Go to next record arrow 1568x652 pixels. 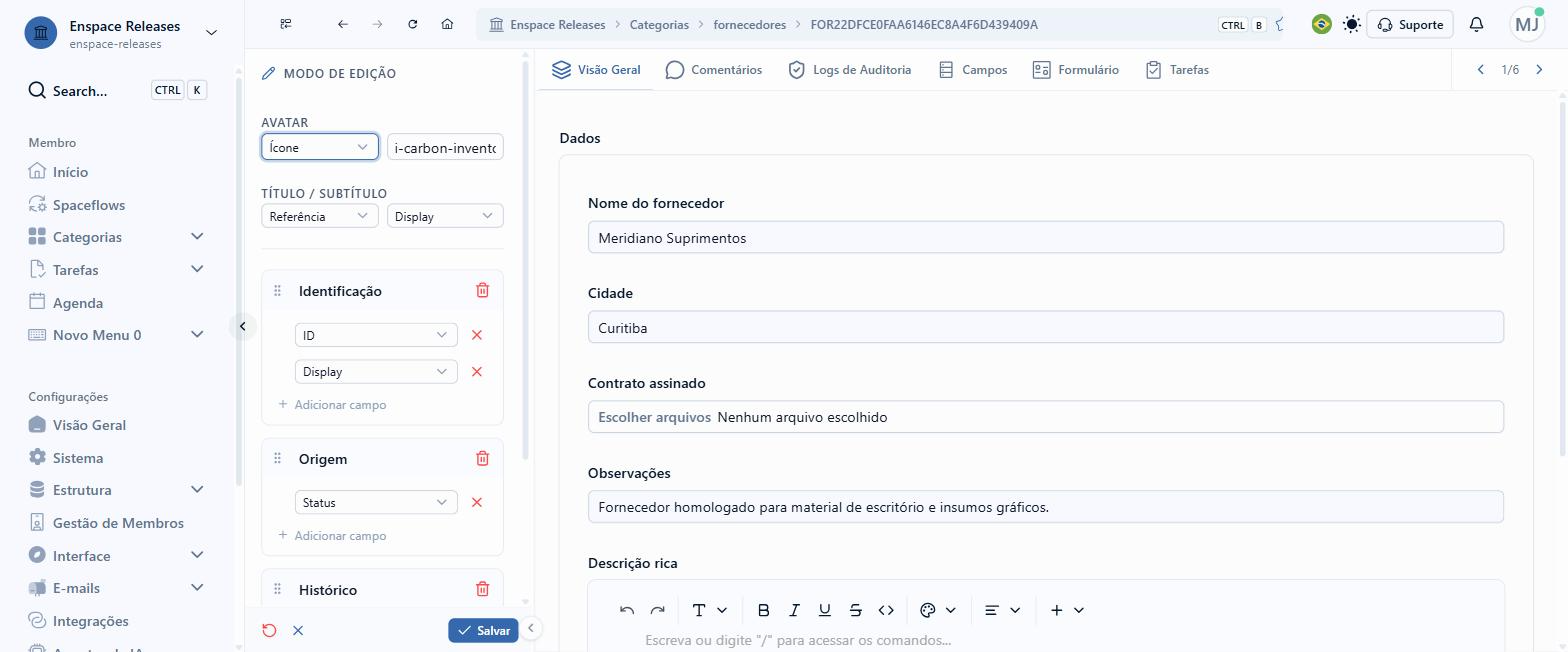click(1539, 70)
